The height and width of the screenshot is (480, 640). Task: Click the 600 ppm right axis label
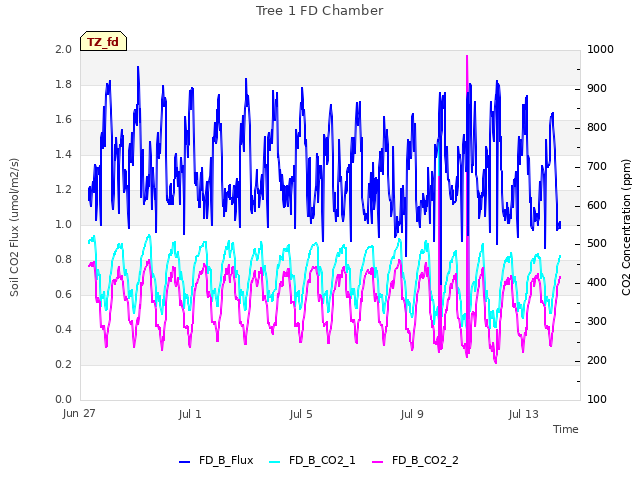tap(597, 205)
